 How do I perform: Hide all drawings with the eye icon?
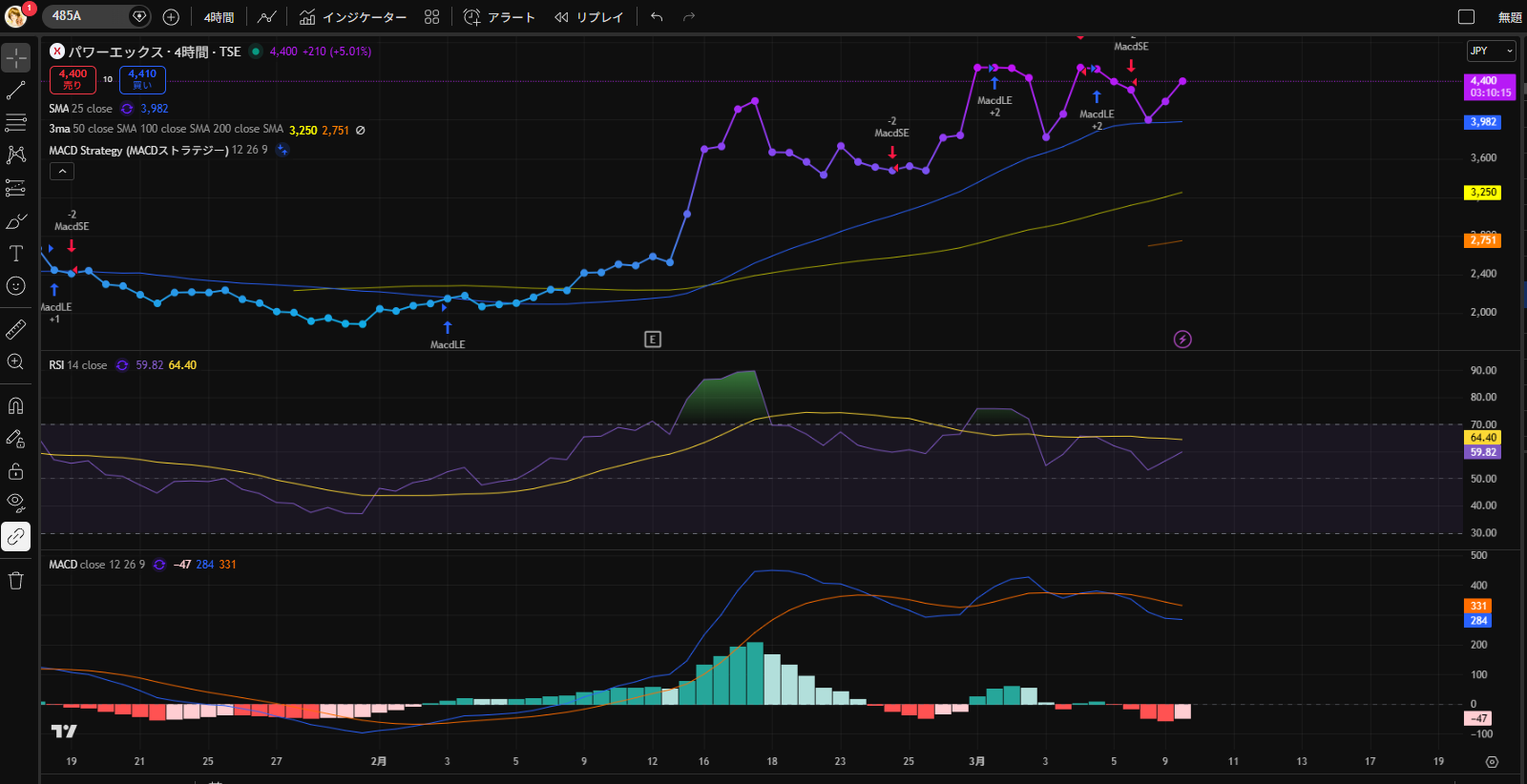(16, 503)
